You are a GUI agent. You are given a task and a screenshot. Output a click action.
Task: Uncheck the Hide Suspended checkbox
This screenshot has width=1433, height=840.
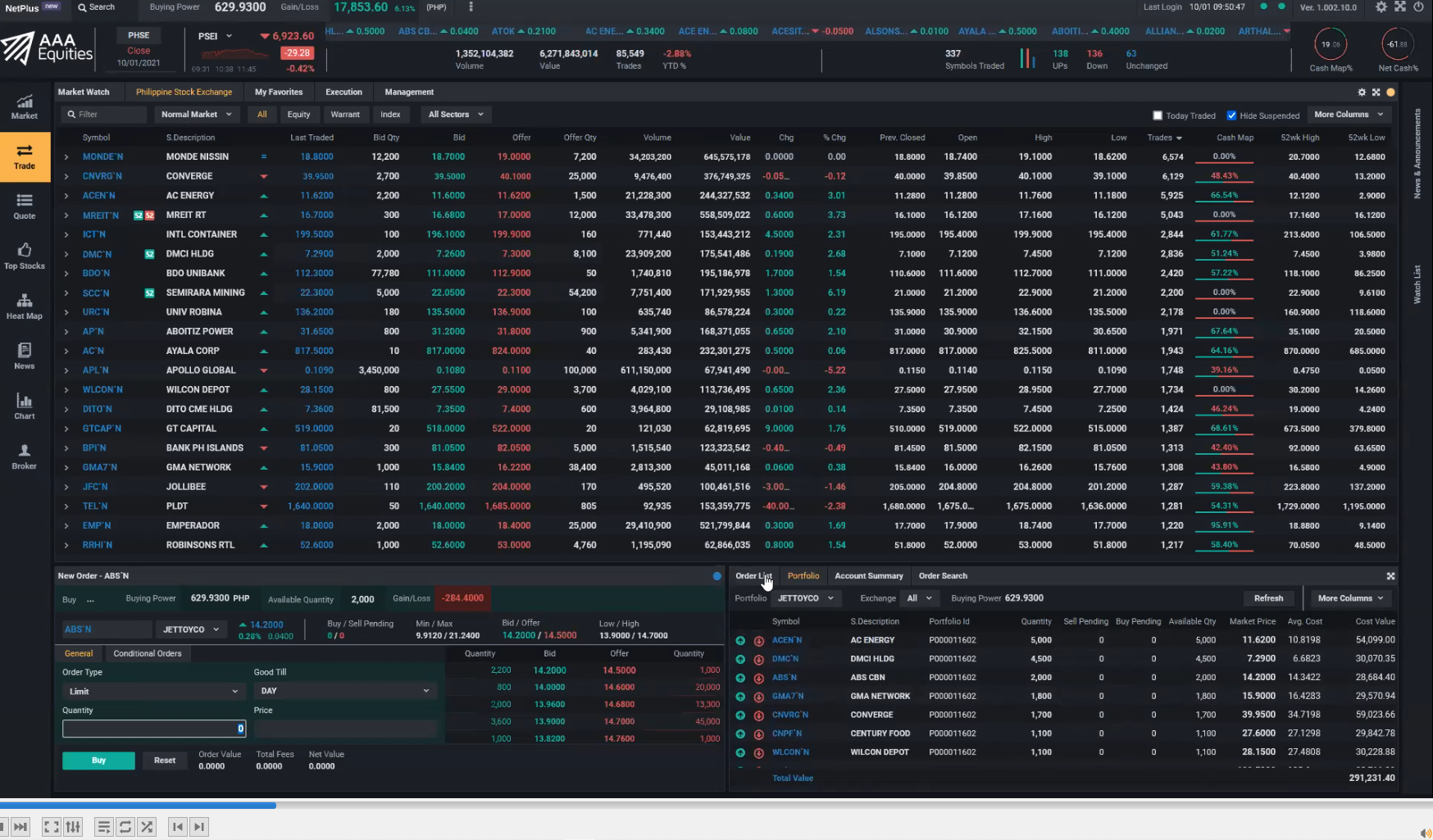pyautogui.click(x=1231, y=116)
